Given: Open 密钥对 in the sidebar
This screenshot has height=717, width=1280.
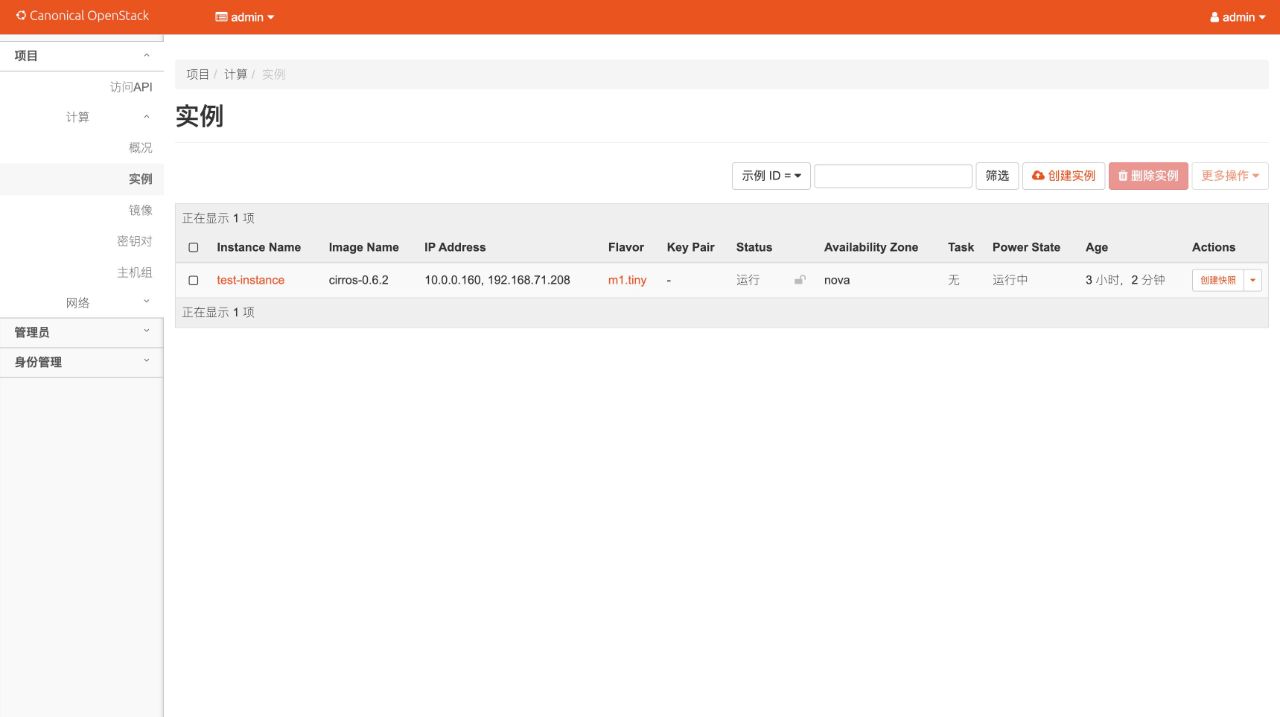Looking at the screenshot, I should 134,241.
